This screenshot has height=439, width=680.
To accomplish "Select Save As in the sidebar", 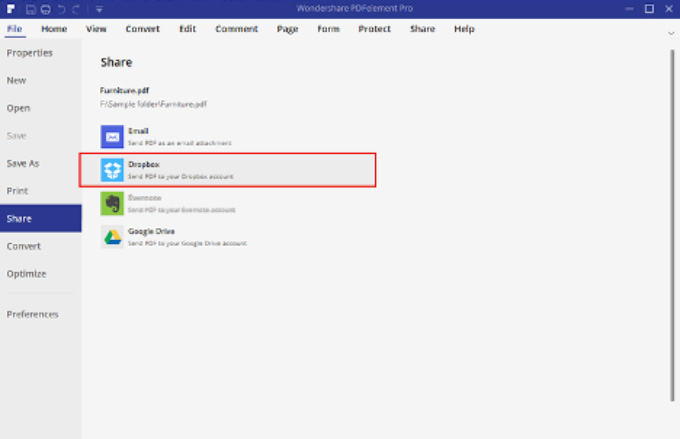I will pyautogui.click(x=23, y=163).
